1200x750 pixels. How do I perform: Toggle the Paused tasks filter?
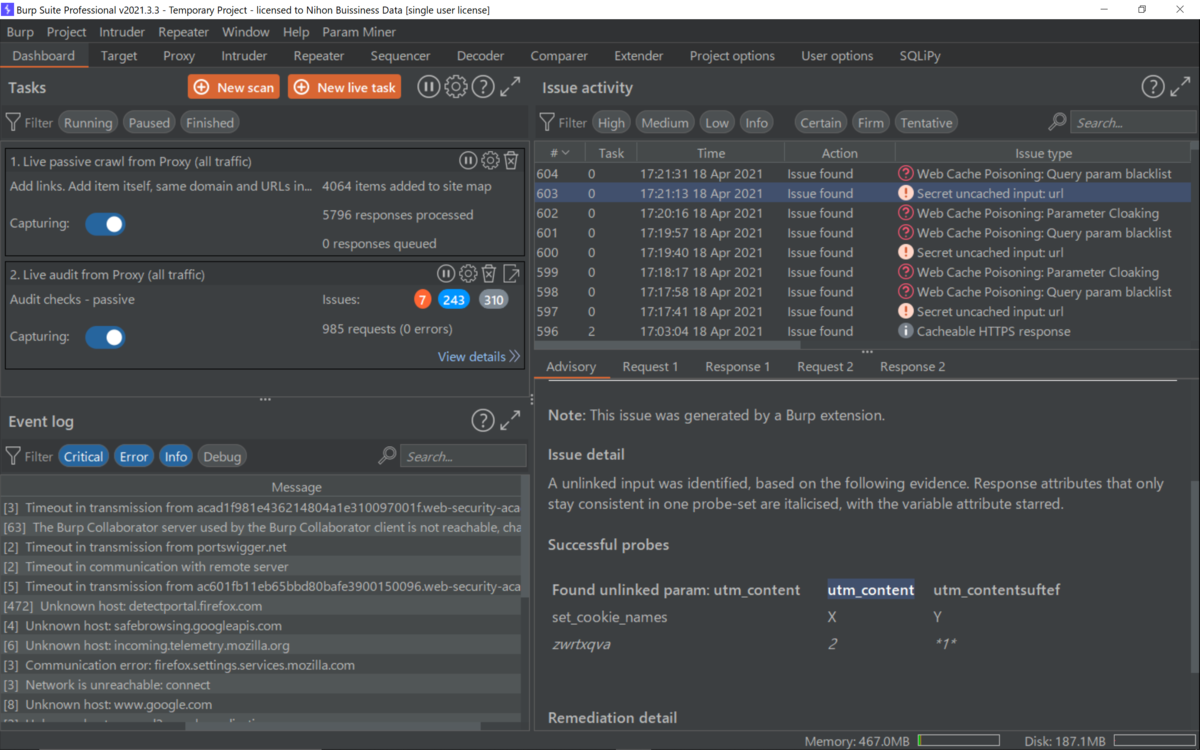click(149, 123)
